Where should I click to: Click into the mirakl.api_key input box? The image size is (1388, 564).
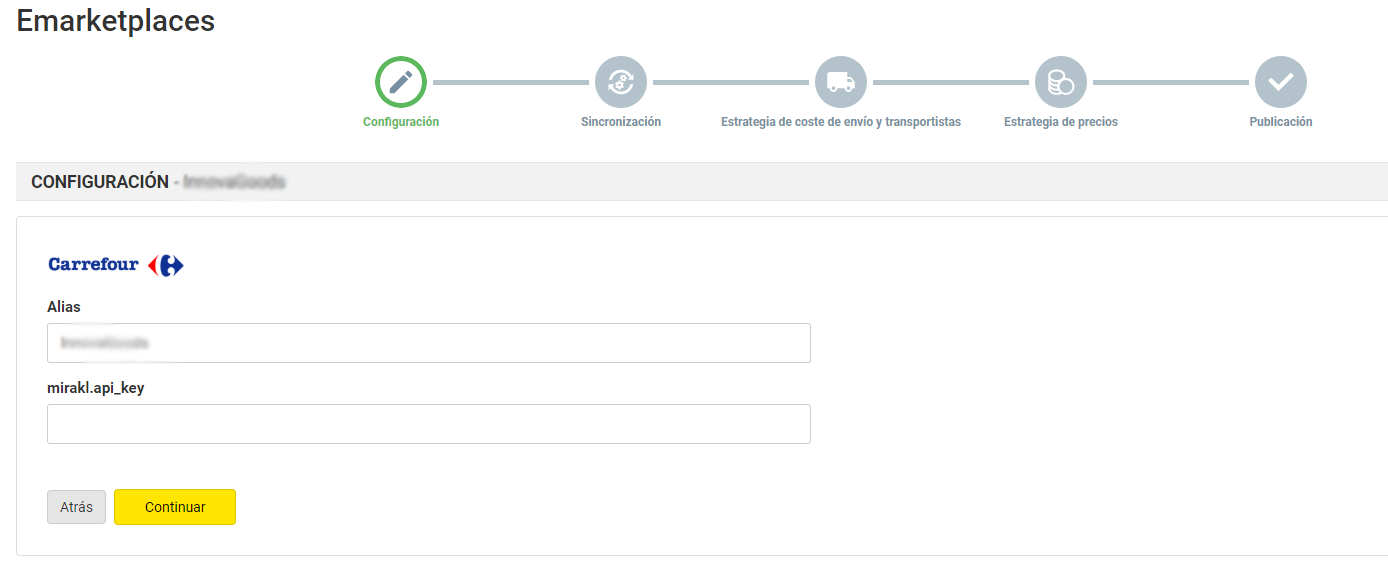[x=428, y=424]
